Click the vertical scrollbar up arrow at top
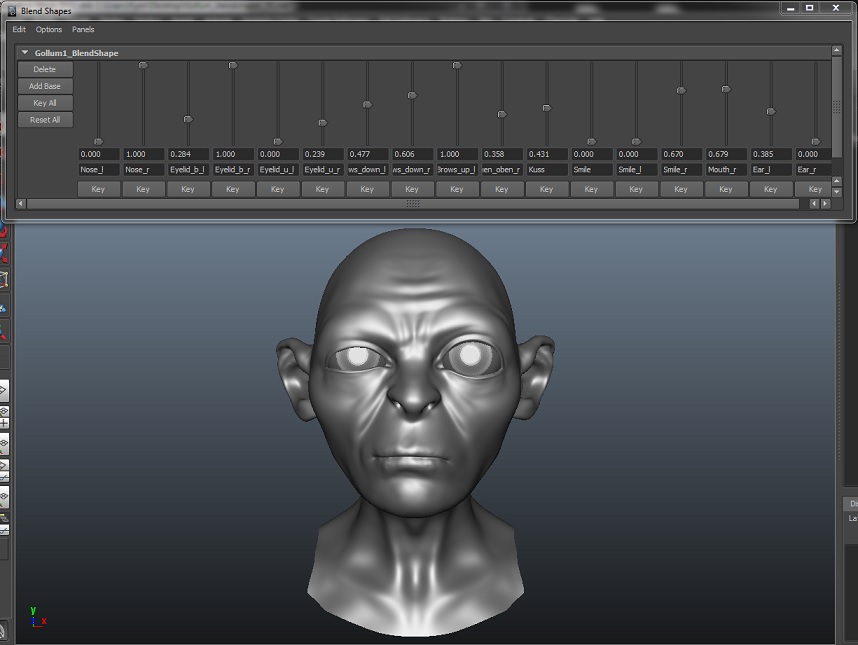The height and width of the screenshot is (645, 858). 837,50
